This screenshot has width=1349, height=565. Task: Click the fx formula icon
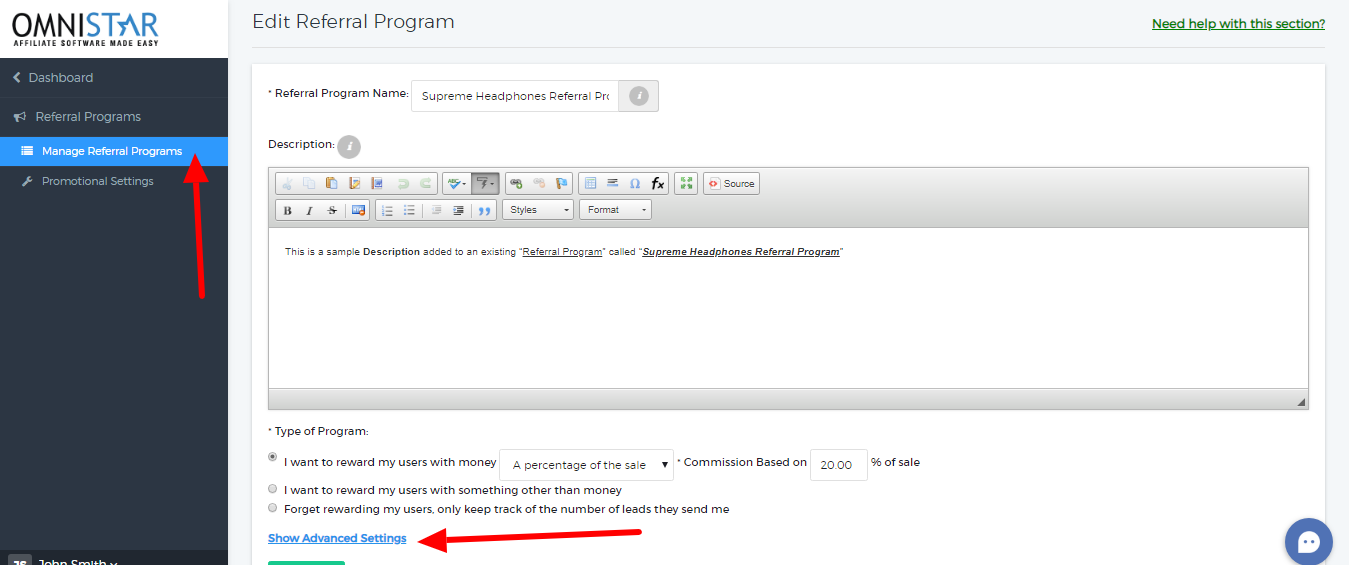click(657, 183)
